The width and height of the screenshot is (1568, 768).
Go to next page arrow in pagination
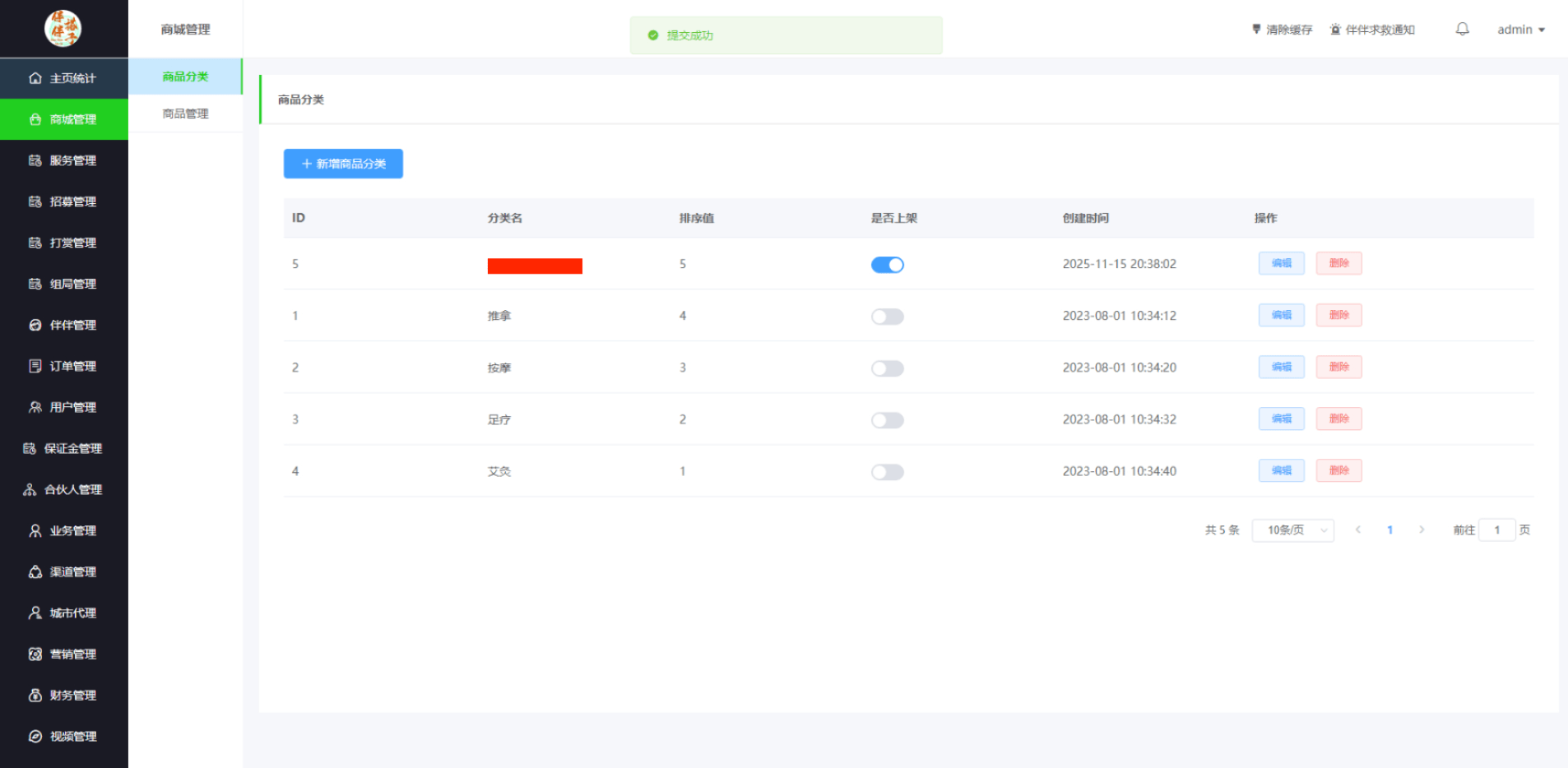click(x=1422, y=530)
